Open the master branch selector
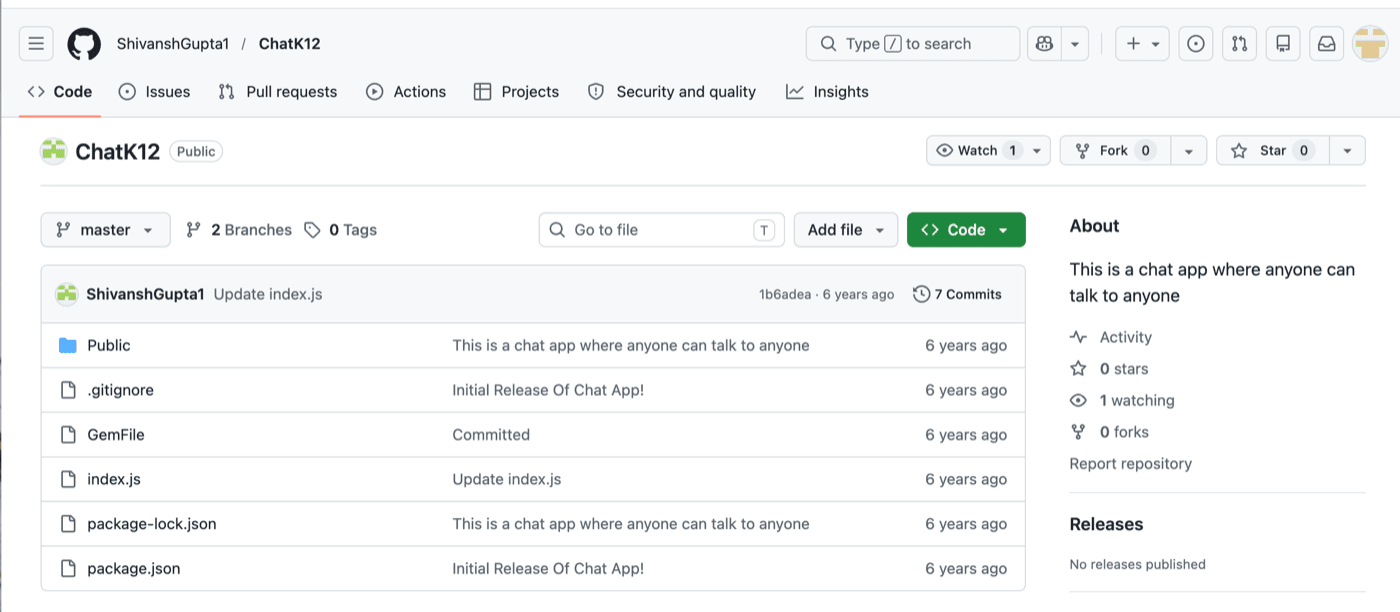1400x612 pixels. point(105,230)
